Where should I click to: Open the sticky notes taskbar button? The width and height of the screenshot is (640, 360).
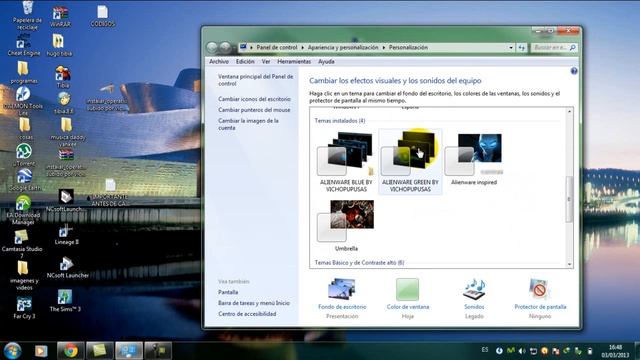[100, 351]
